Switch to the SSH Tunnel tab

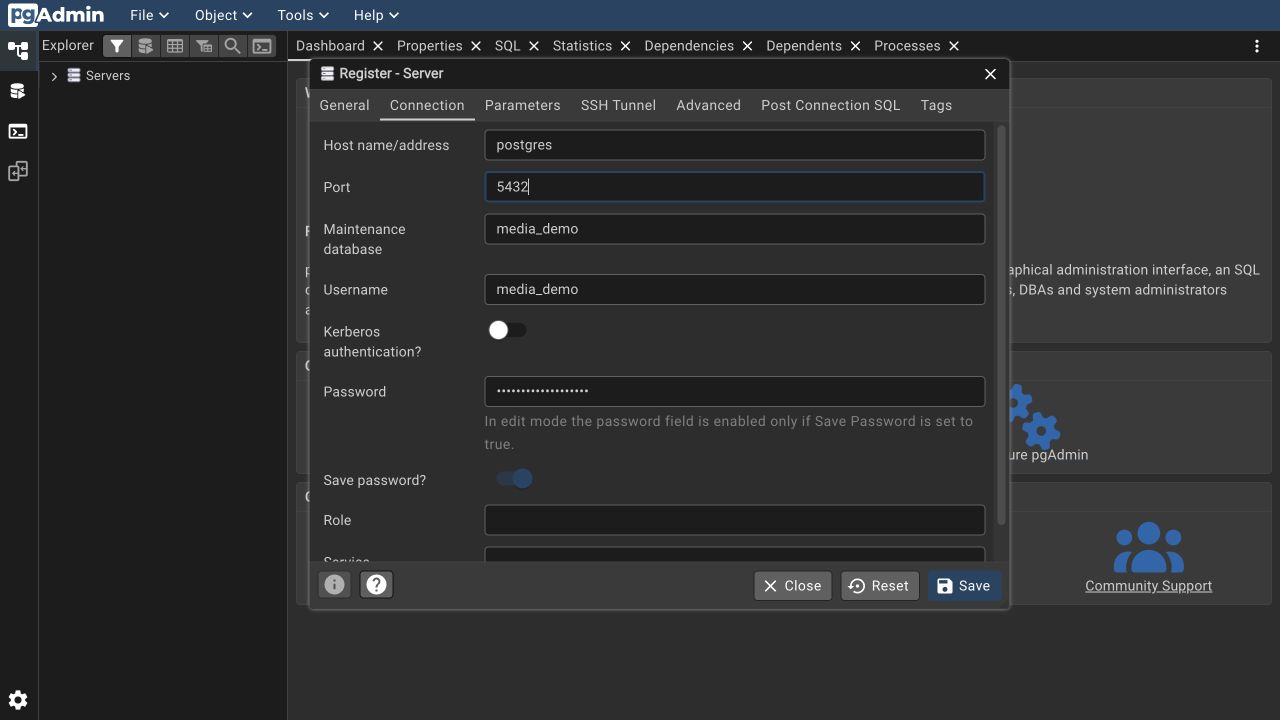pyautogui.click(x=618, y=105)
